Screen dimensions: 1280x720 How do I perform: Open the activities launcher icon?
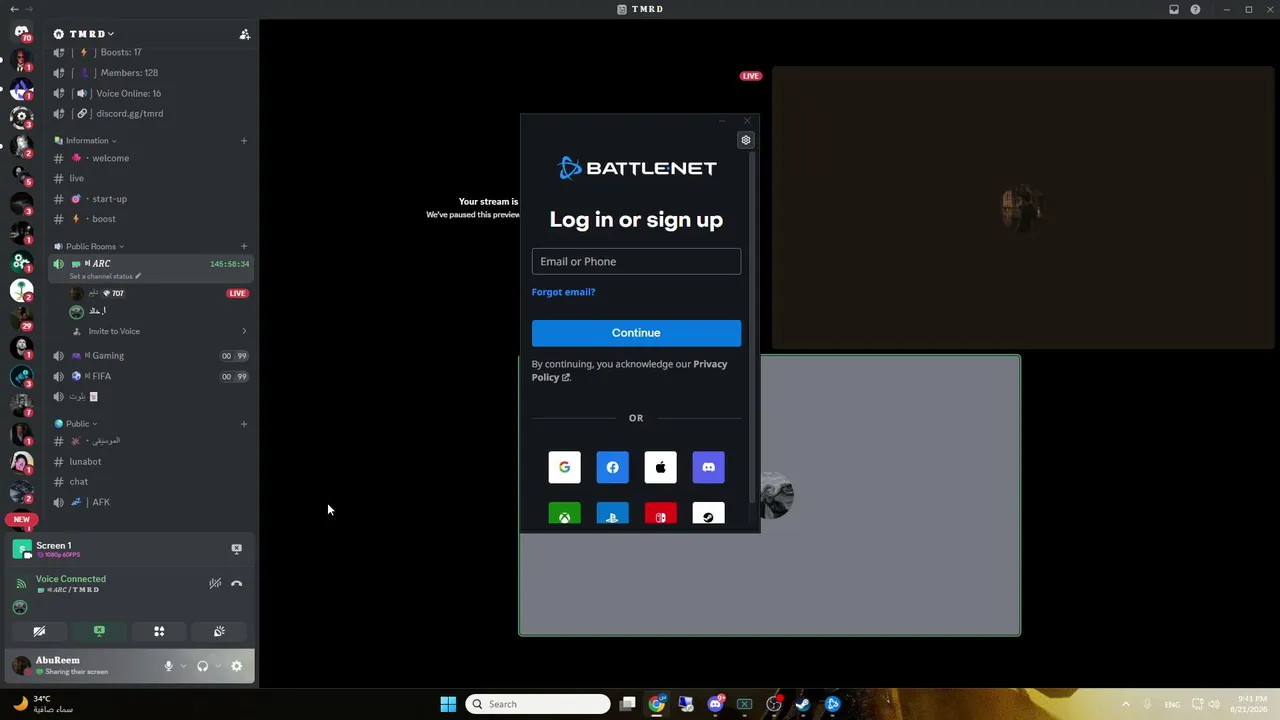coord(159,631)
